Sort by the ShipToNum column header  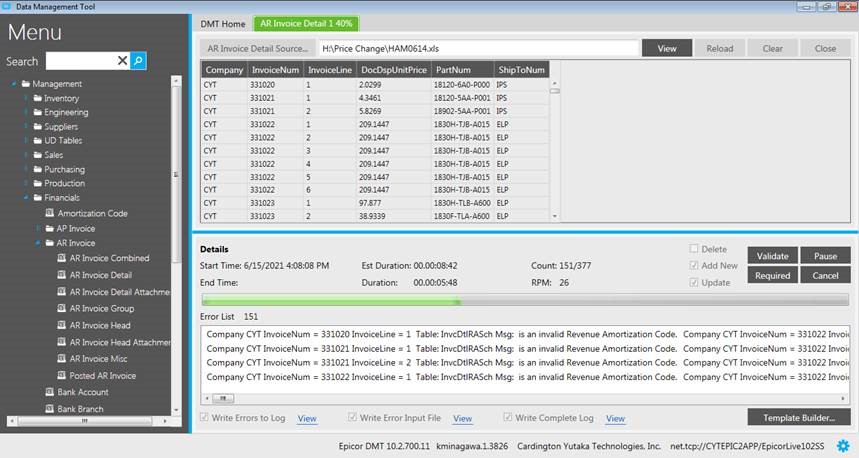tap(521, 70)
